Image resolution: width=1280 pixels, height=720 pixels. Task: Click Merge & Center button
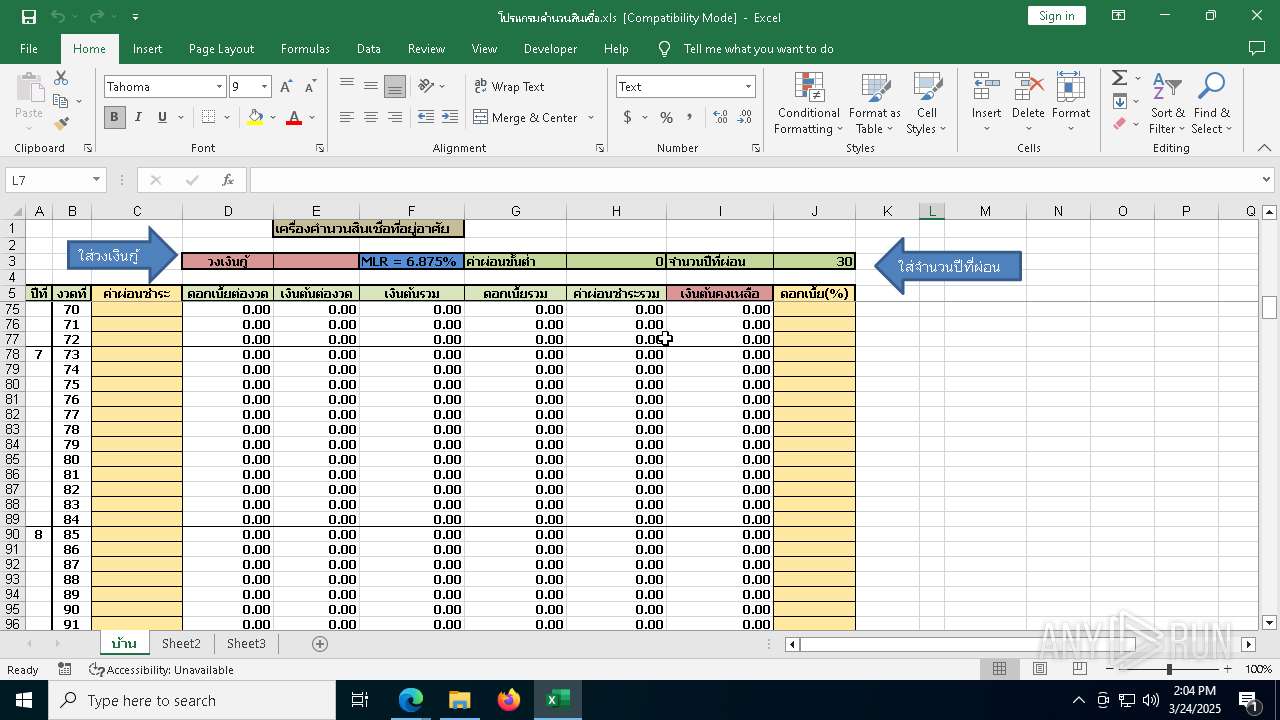(526, 117)
